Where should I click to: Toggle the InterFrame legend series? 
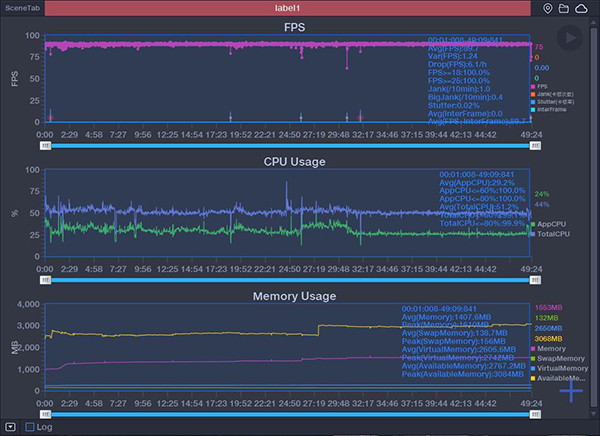tap(549, 108)
